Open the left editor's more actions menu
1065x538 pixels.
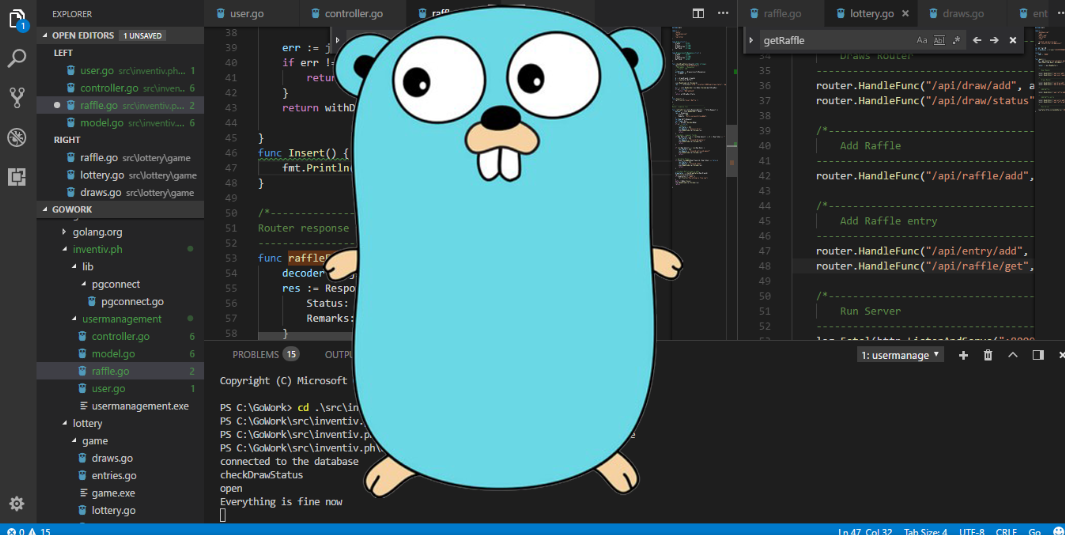723,14
